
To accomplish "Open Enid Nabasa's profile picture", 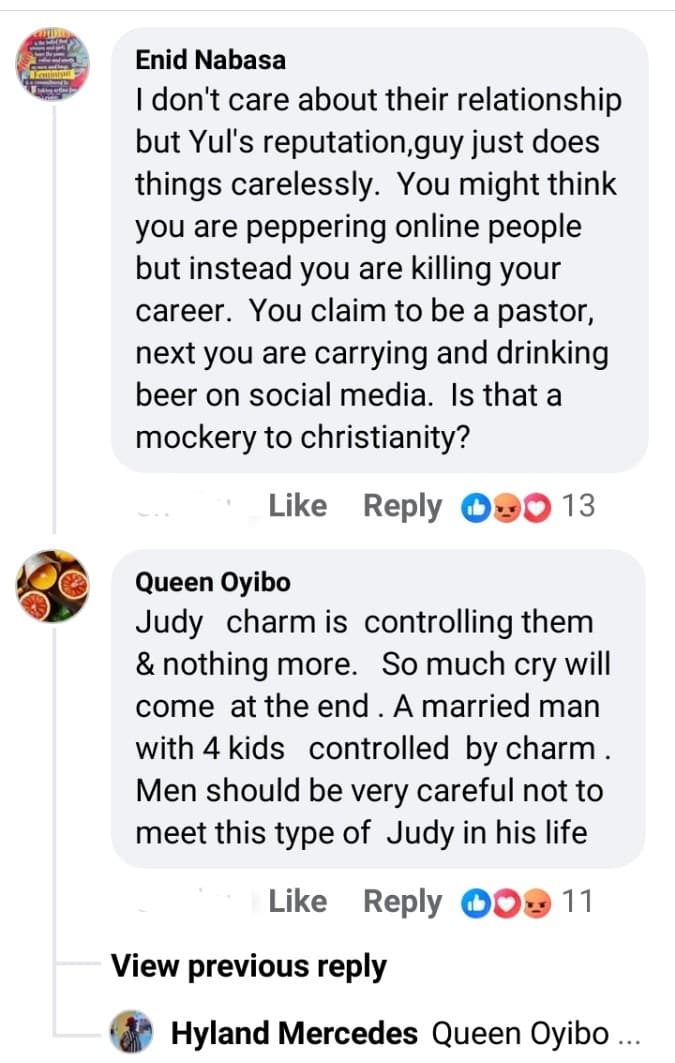I will pos(54,65).
